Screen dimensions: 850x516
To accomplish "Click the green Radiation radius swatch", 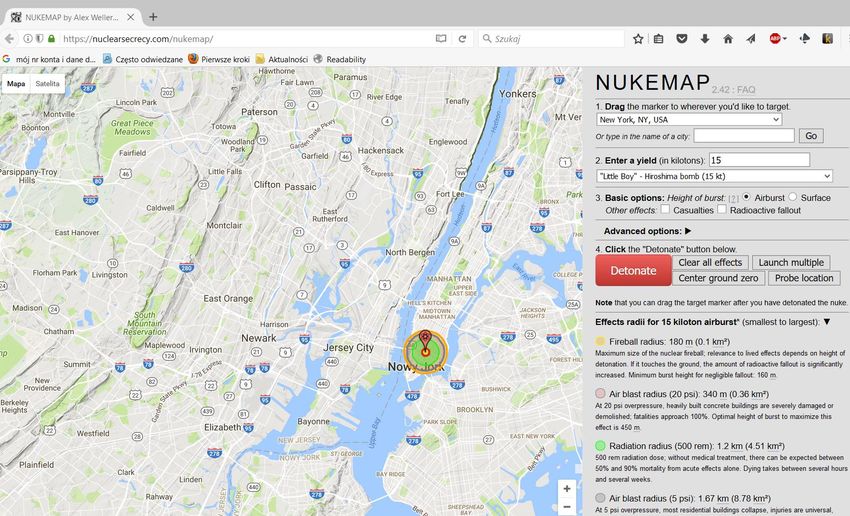I will click(x=600, y=446).
